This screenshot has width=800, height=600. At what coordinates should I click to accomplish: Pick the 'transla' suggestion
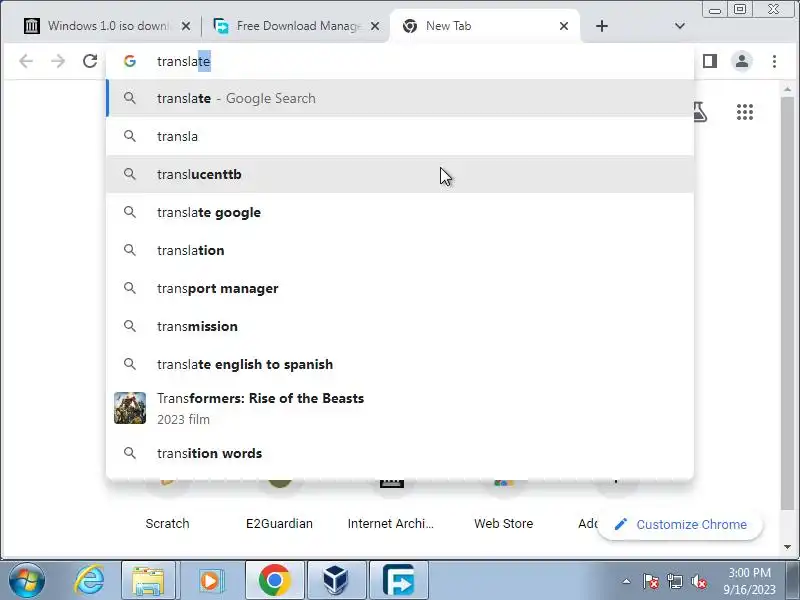click(x=399, y=136)
